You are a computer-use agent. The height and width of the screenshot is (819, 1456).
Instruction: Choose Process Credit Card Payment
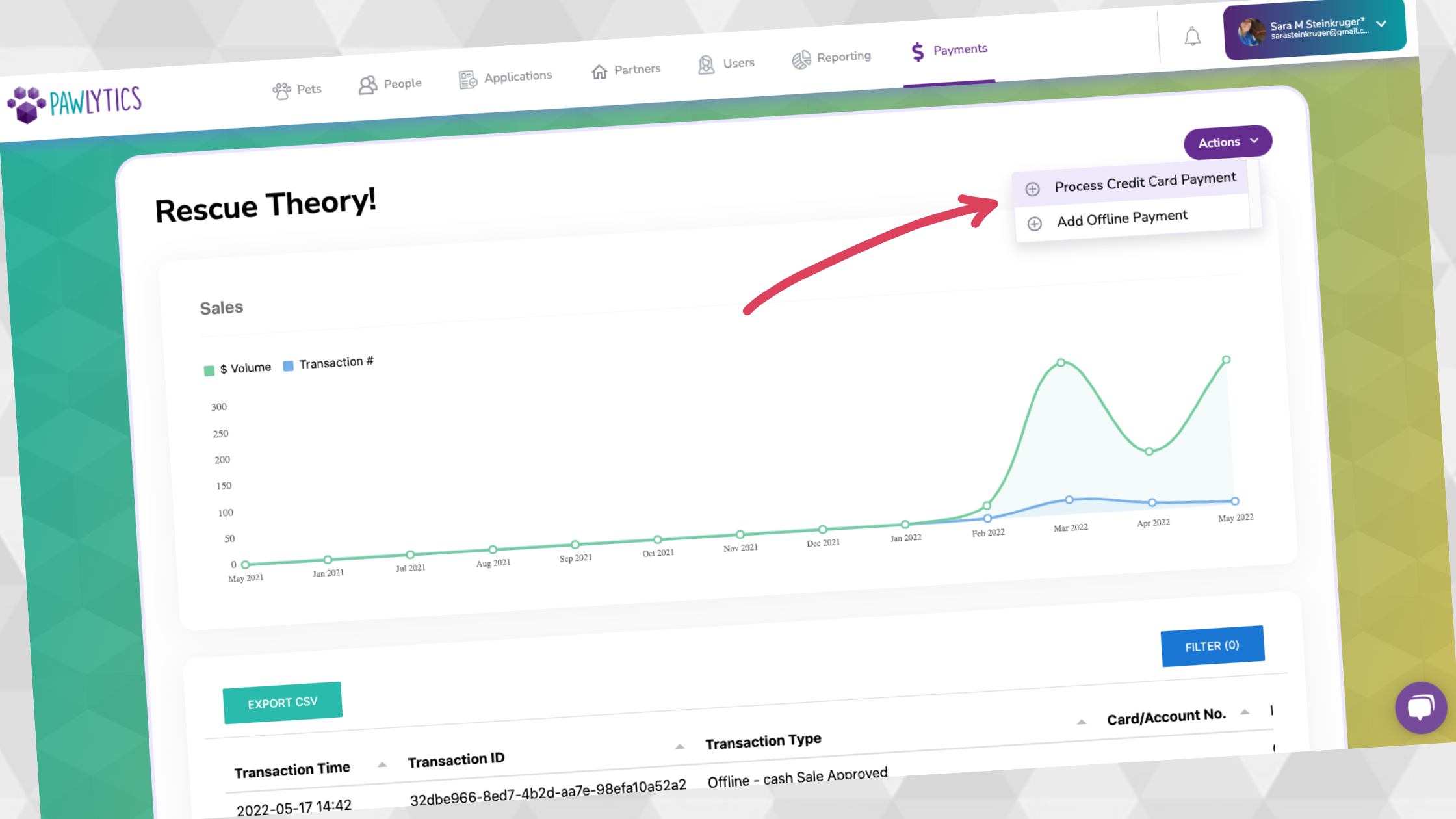coord(1131,183)
